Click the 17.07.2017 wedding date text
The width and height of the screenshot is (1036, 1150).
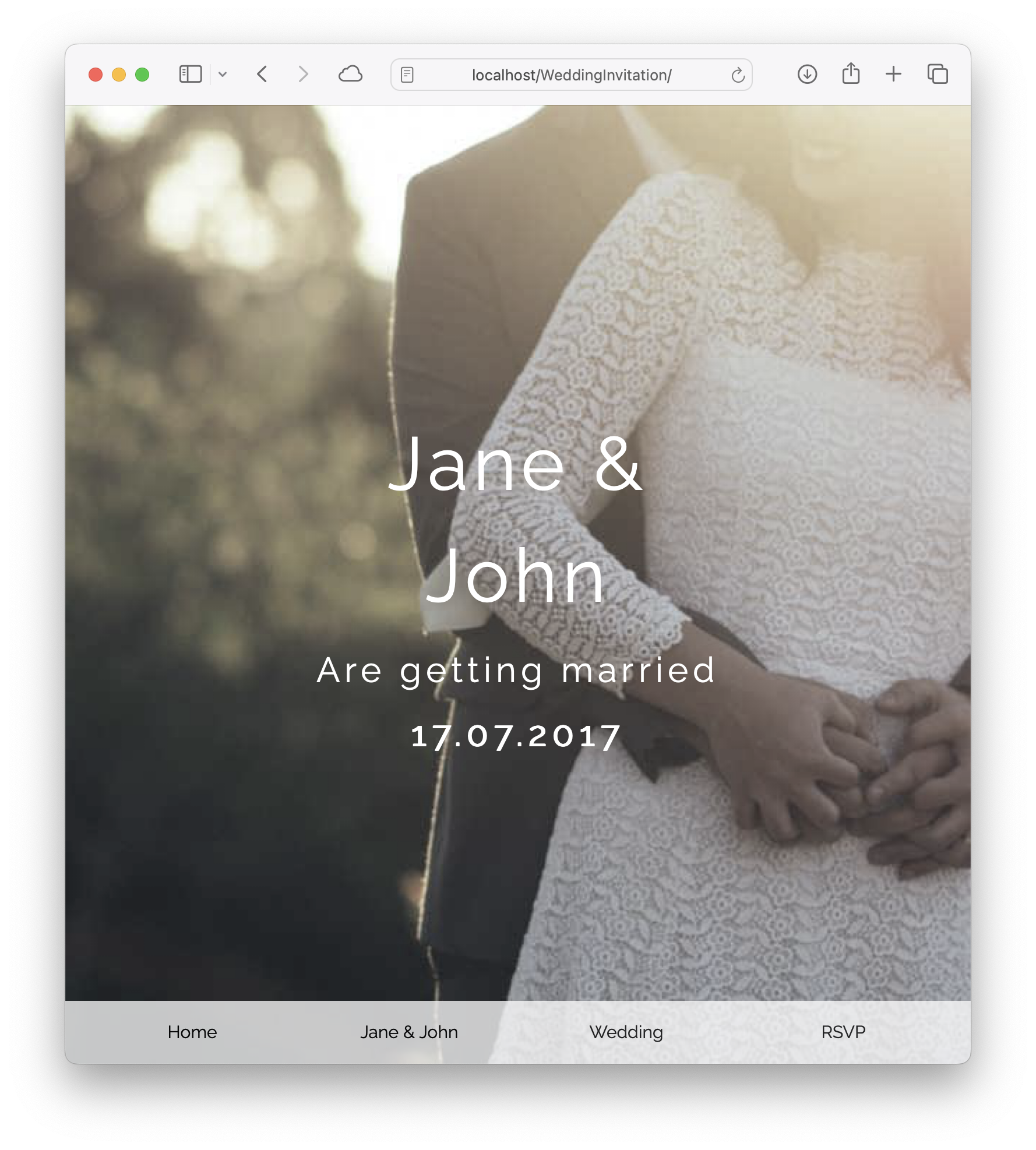coord(516,736)
